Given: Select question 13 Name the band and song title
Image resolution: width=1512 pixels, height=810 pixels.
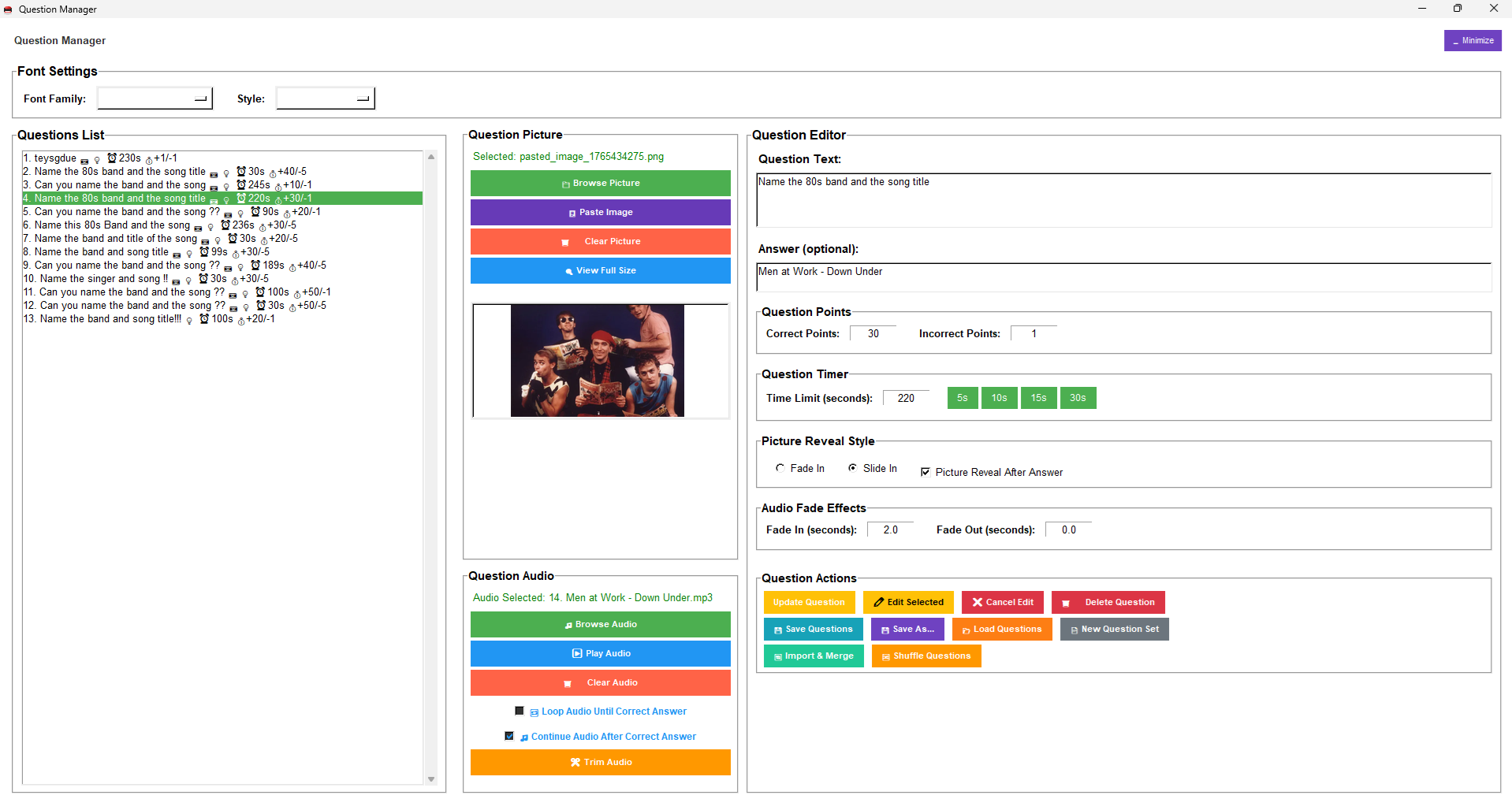Looking at the screenshot, I should [110, 319].
